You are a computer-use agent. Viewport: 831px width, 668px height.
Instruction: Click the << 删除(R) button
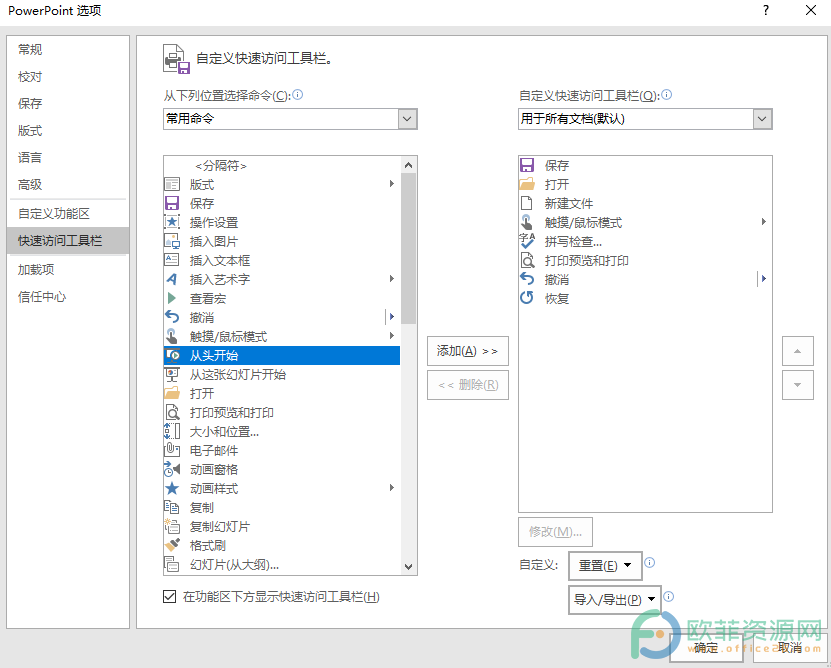click(468, 385)
